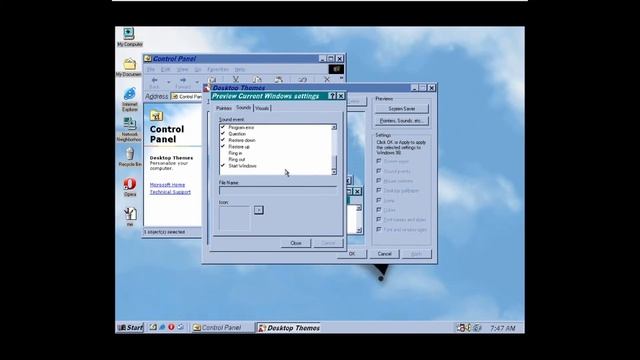The height and width of the screenshot is (360, 640).
Task: Click Close button in Preview dialog
Action: [x=296, y=243]
